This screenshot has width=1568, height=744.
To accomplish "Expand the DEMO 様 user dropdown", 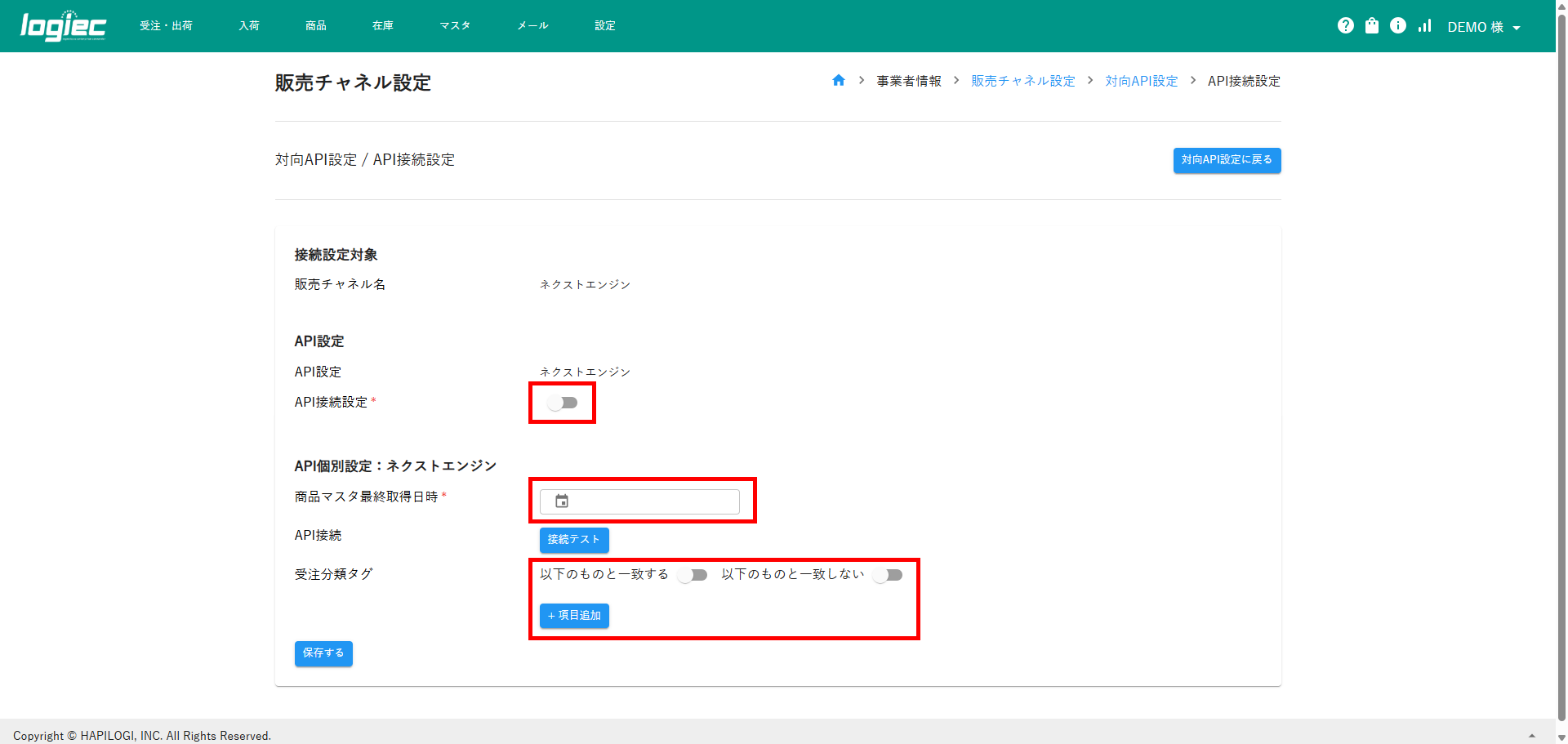I will pos(1484,27).
